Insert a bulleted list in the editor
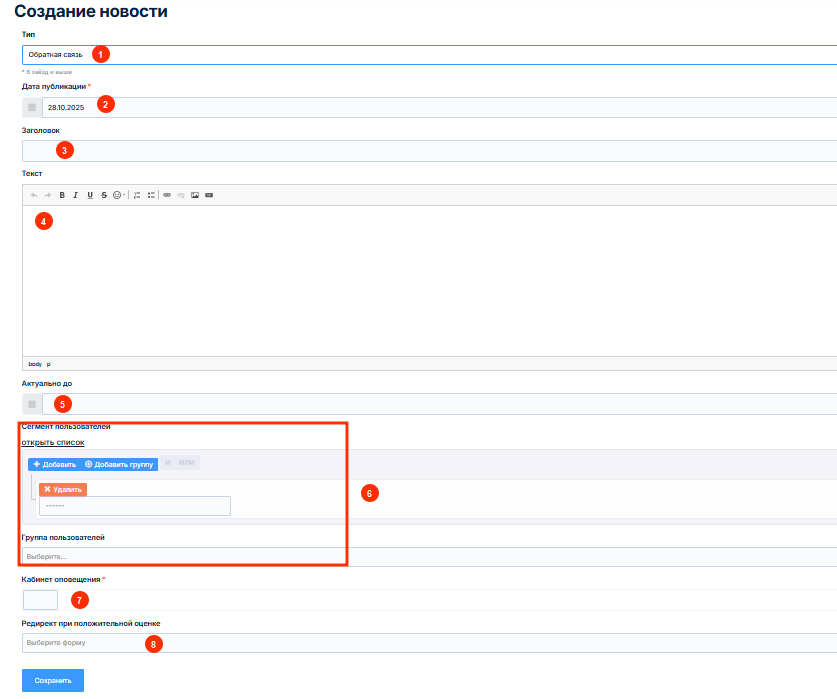Viewport: 837px width, 699px height. click(151, 195)
